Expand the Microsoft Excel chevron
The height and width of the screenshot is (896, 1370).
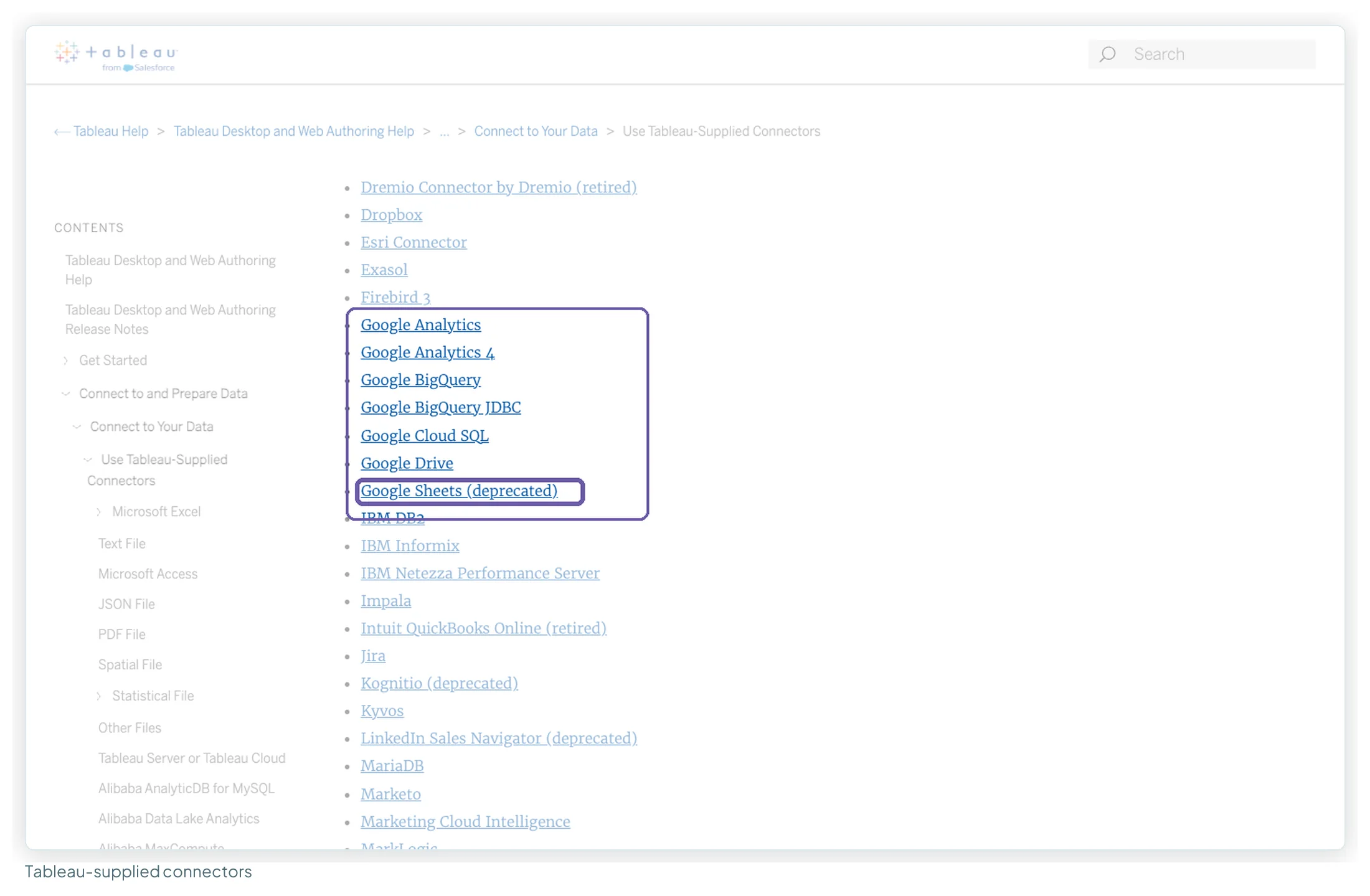(x=99, y=512)
